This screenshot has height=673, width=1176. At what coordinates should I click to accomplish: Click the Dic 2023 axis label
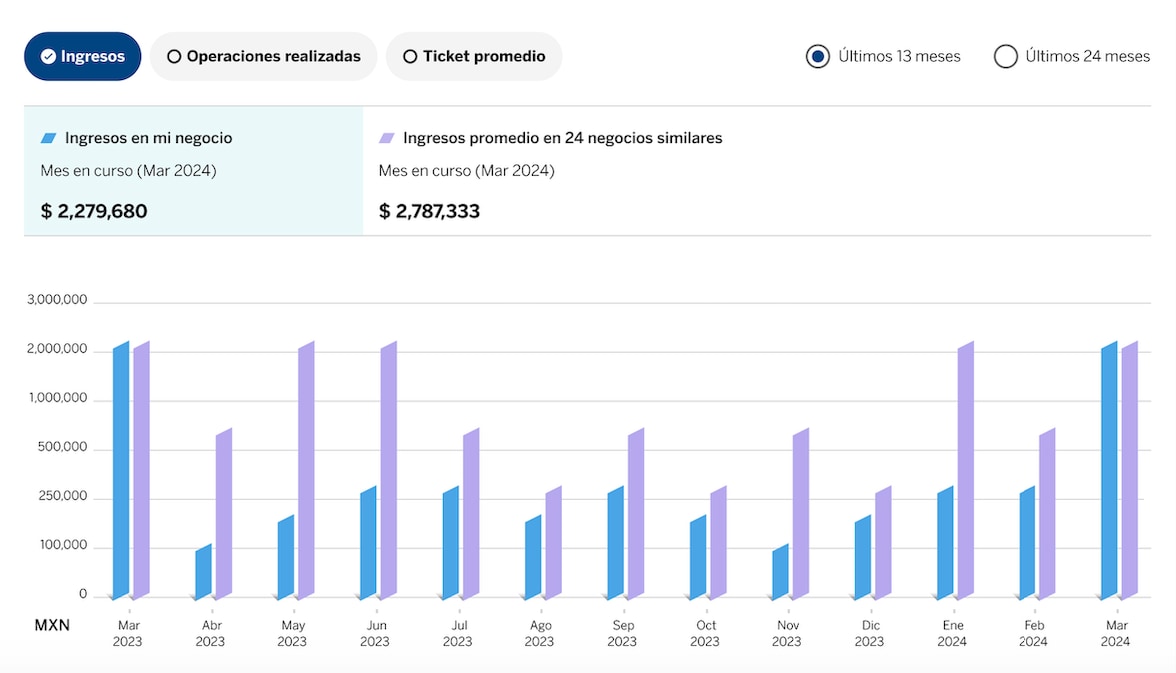[x=869, y=633]
